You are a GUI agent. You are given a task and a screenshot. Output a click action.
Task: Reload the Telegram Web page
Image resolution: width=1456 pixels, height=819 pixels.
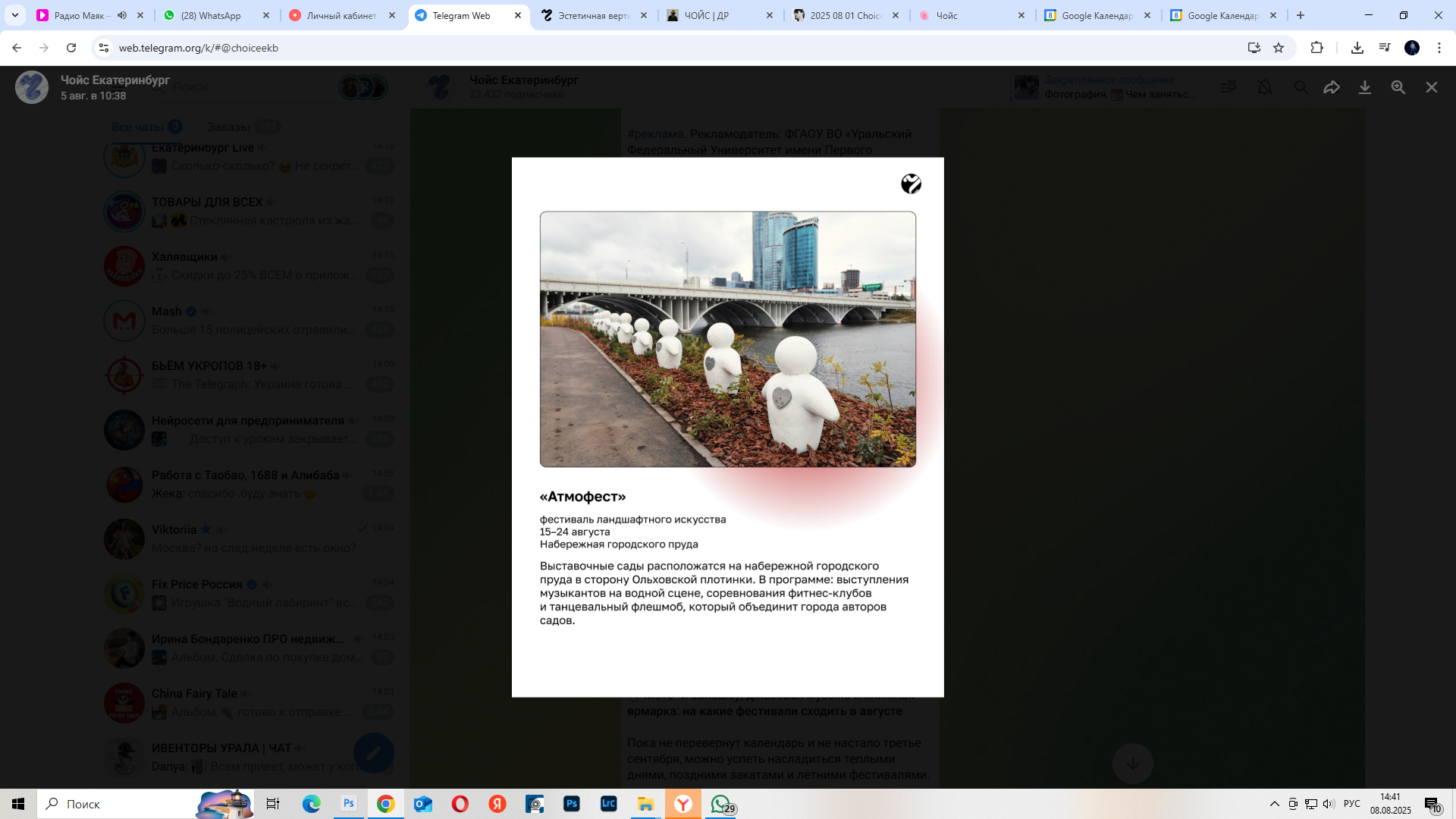tap(71, 48)
